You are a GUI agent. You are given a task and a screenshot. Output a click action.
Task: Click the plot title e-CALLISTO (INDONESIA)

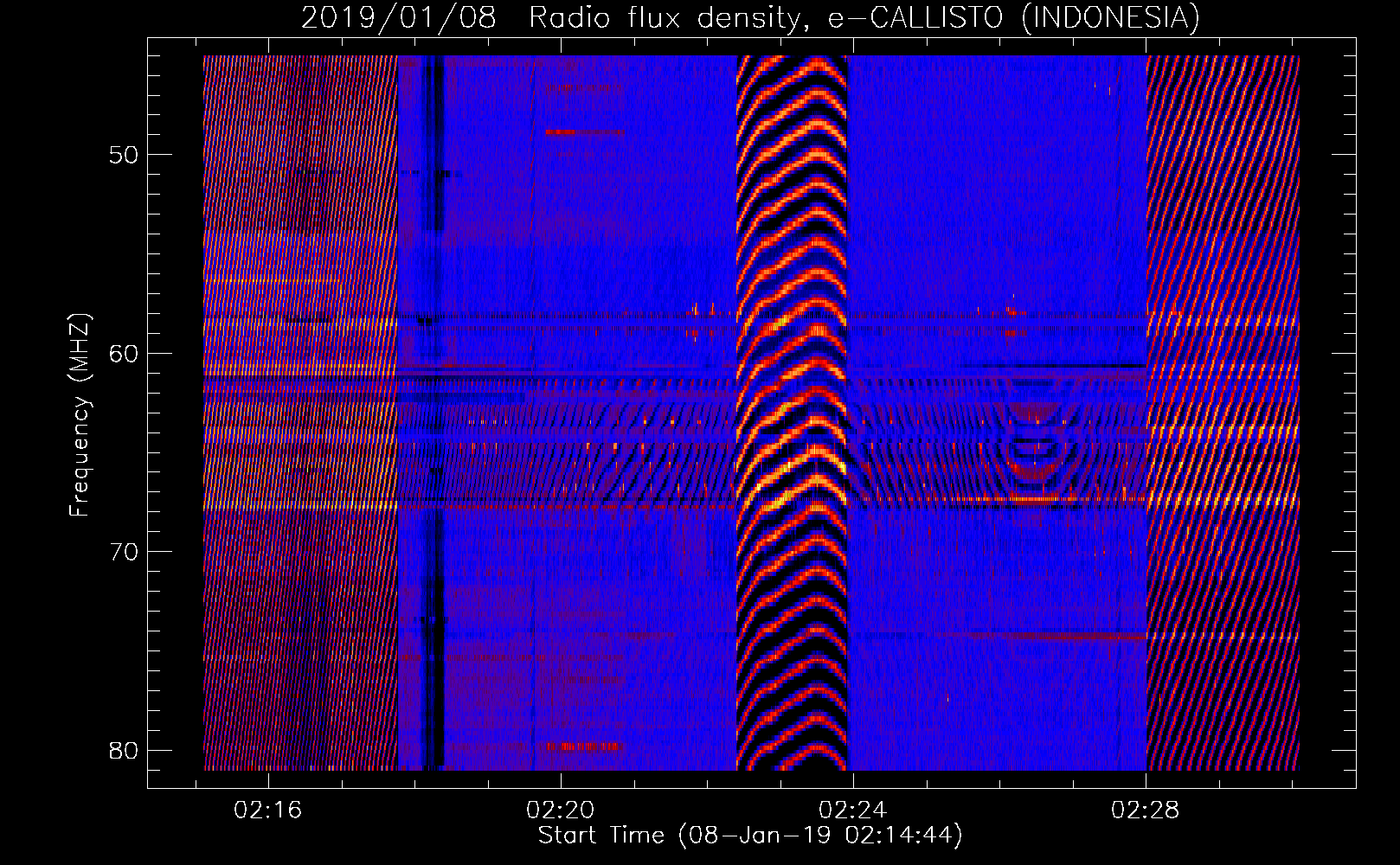751,17
